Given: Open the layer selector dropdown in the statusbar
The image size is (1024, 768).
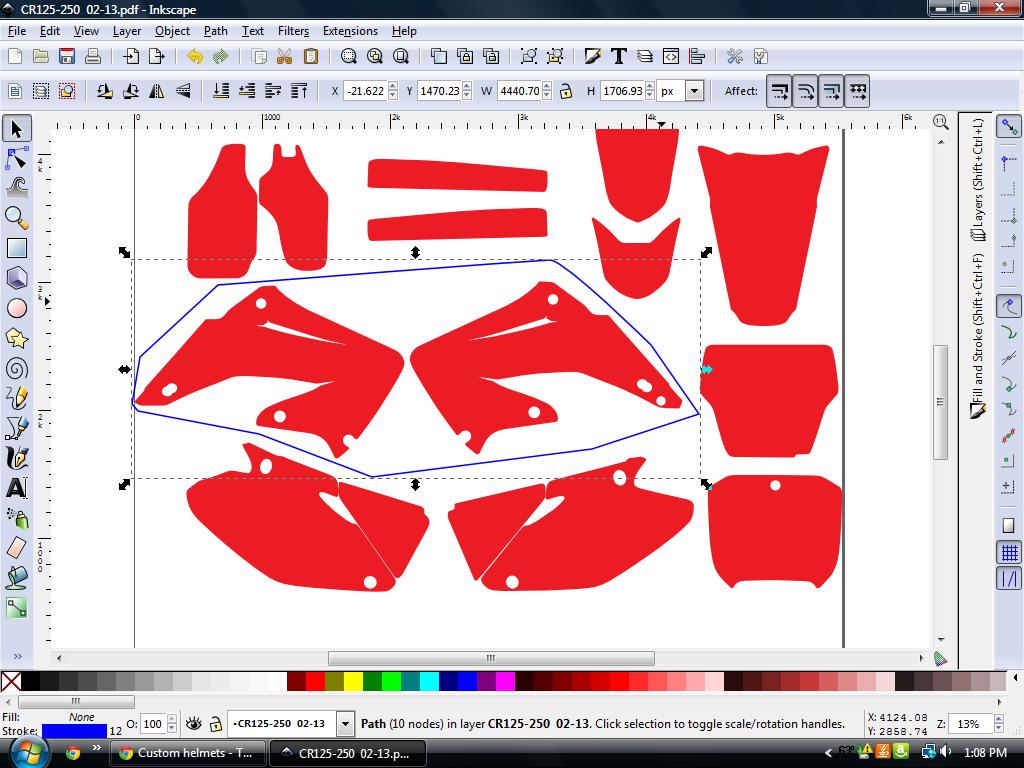Looking at the screenshot, I should point(345,722).
